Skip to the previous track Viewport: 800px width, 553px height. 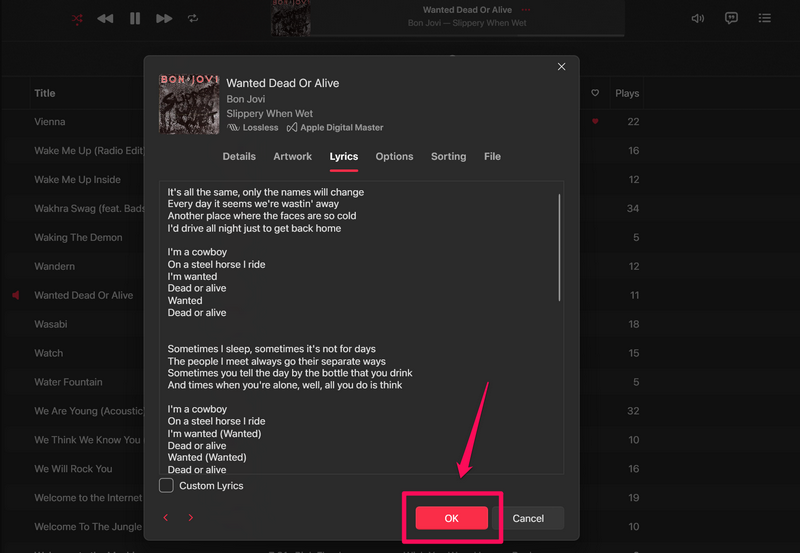[105, 19]
